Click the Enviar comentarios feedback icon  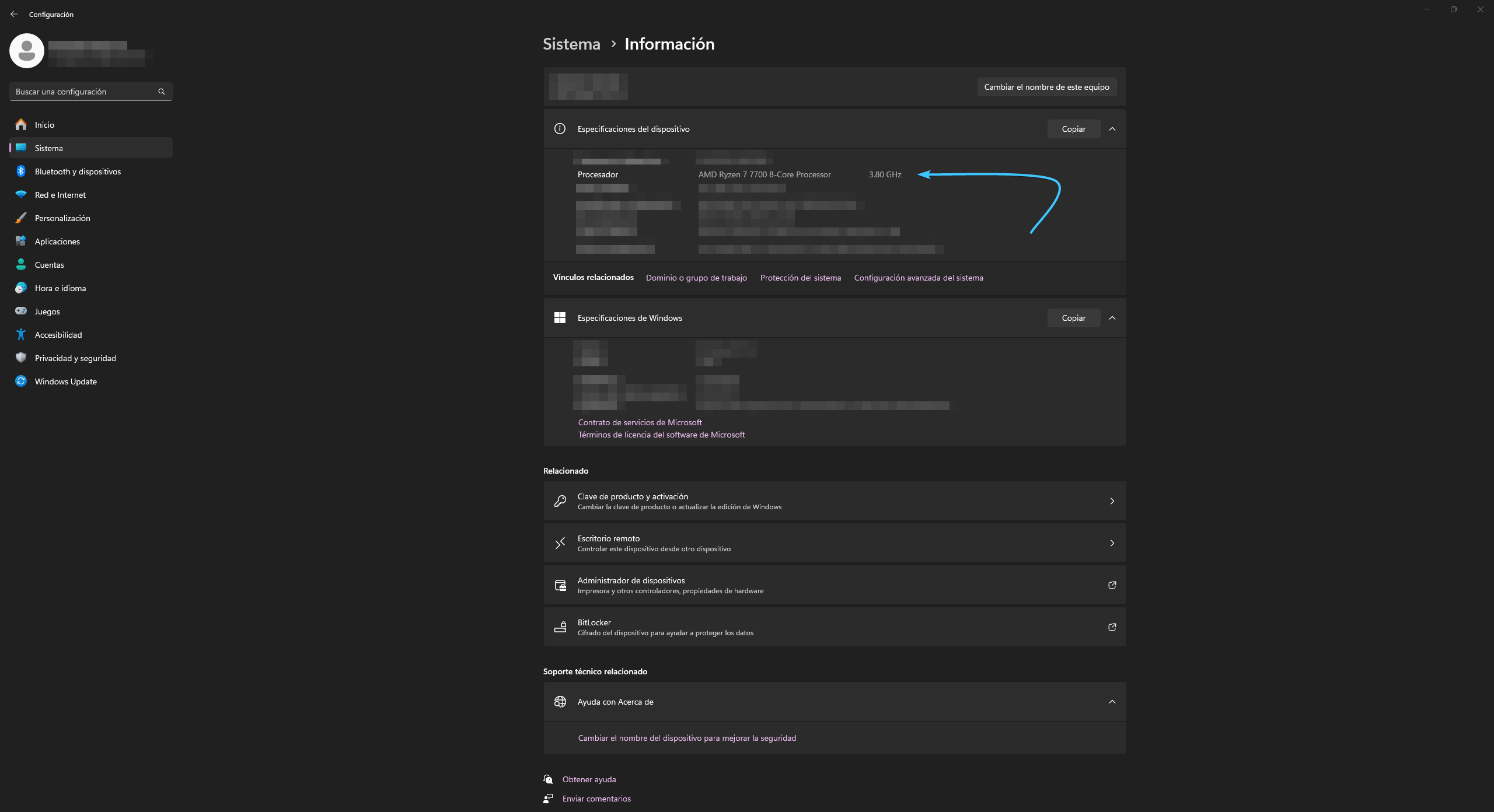(x=548, y=799)
